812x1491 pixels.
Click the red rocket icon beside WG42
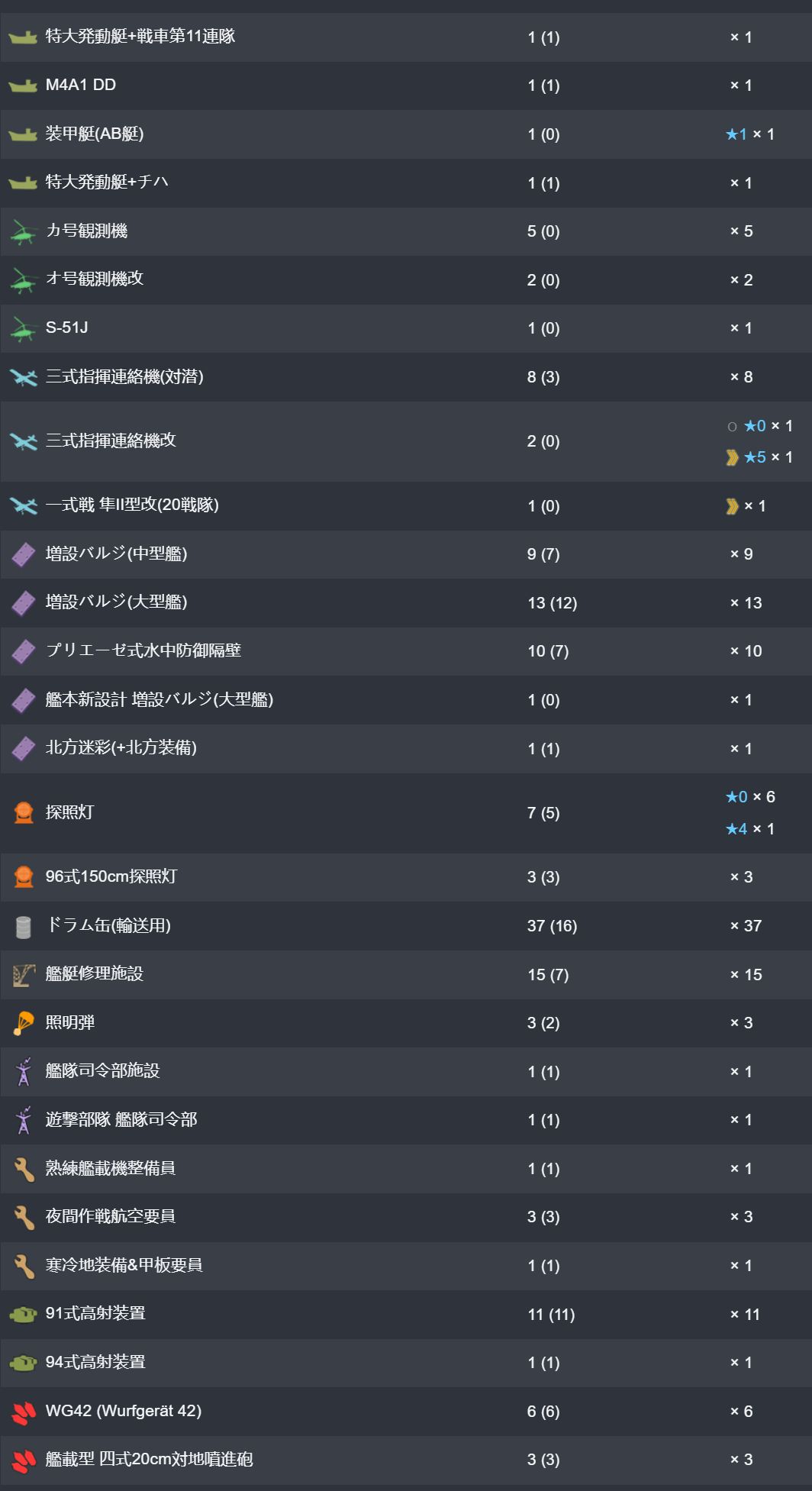click(x=24, y=1412)
